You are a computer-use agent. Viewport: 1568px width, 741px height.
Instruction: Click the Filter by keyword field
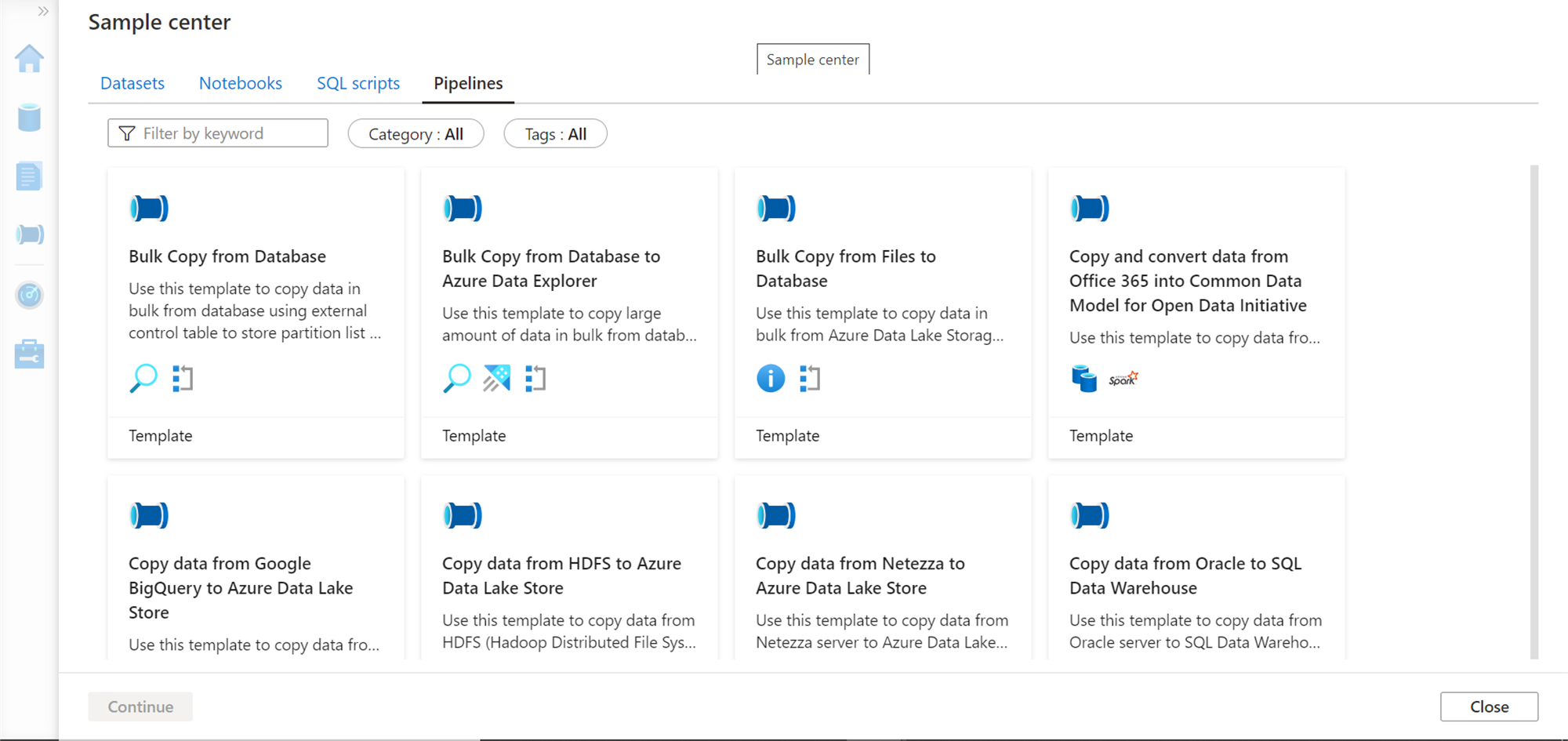(218, 133)
